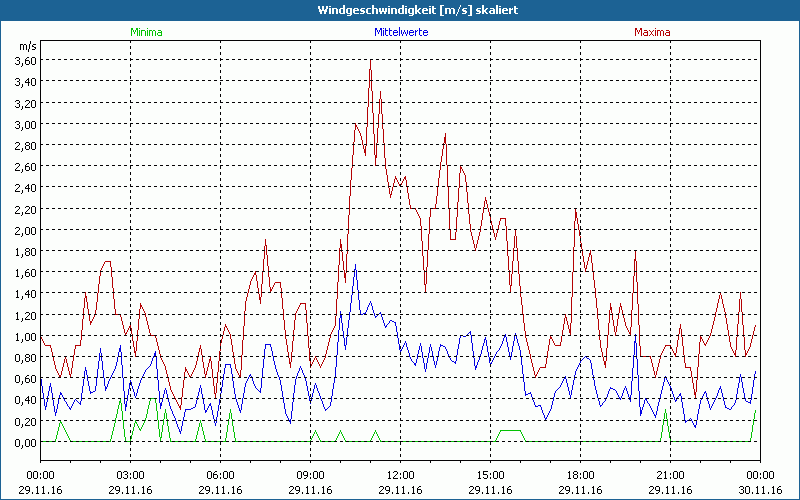Click the '2,60' y-axis value
Viewport: 800px width, 500px height.
[26, 166]
